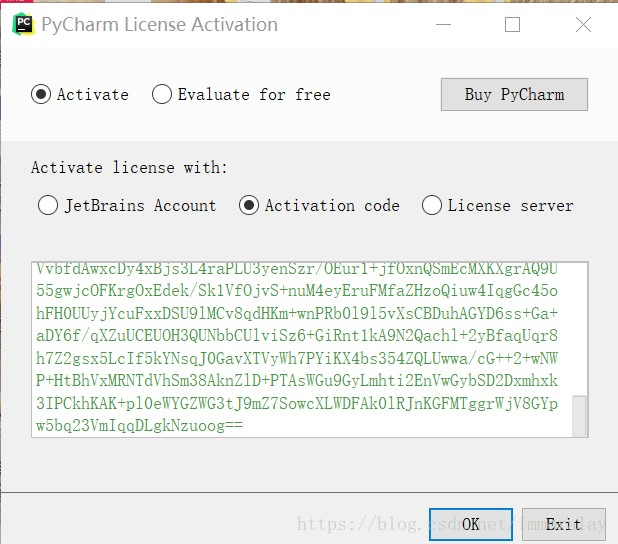
Task: Click the code line starting '55gwjc0FKrg'
Action: [297, 291]
